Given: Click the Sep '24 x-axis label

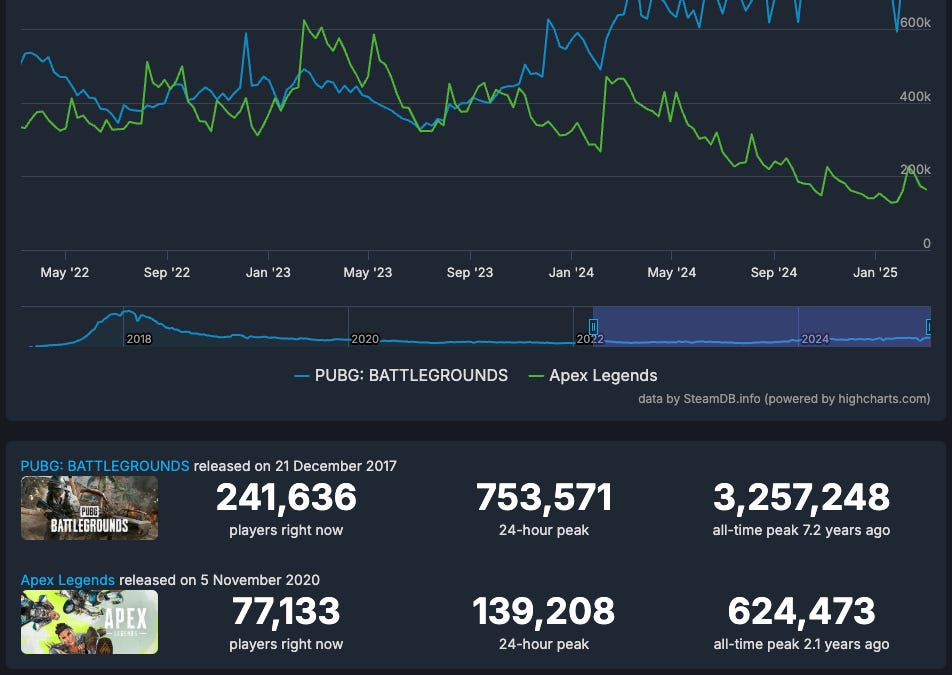Looking at the screenshot, I should click(x=774, y=273).
